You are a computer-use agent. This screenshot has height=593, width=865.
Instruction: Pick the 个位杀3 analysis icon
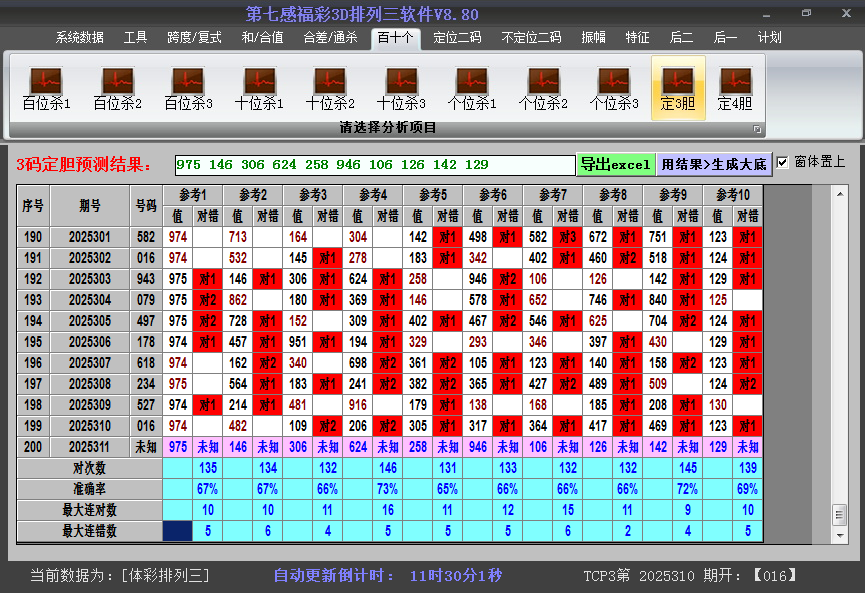pos(614,88)
